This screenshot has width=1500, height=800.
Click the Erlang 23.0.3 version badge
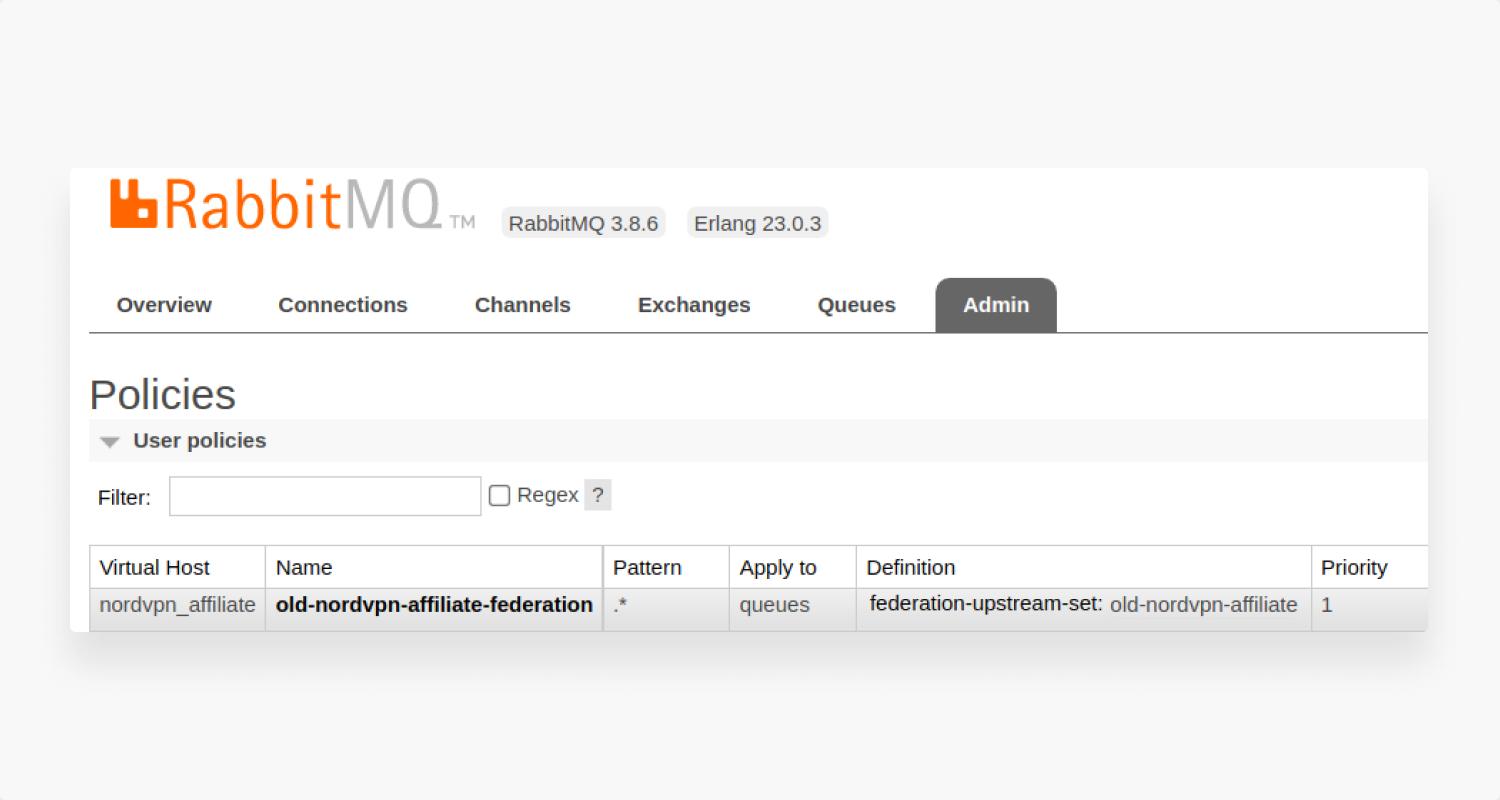click(x=758, y=223)
